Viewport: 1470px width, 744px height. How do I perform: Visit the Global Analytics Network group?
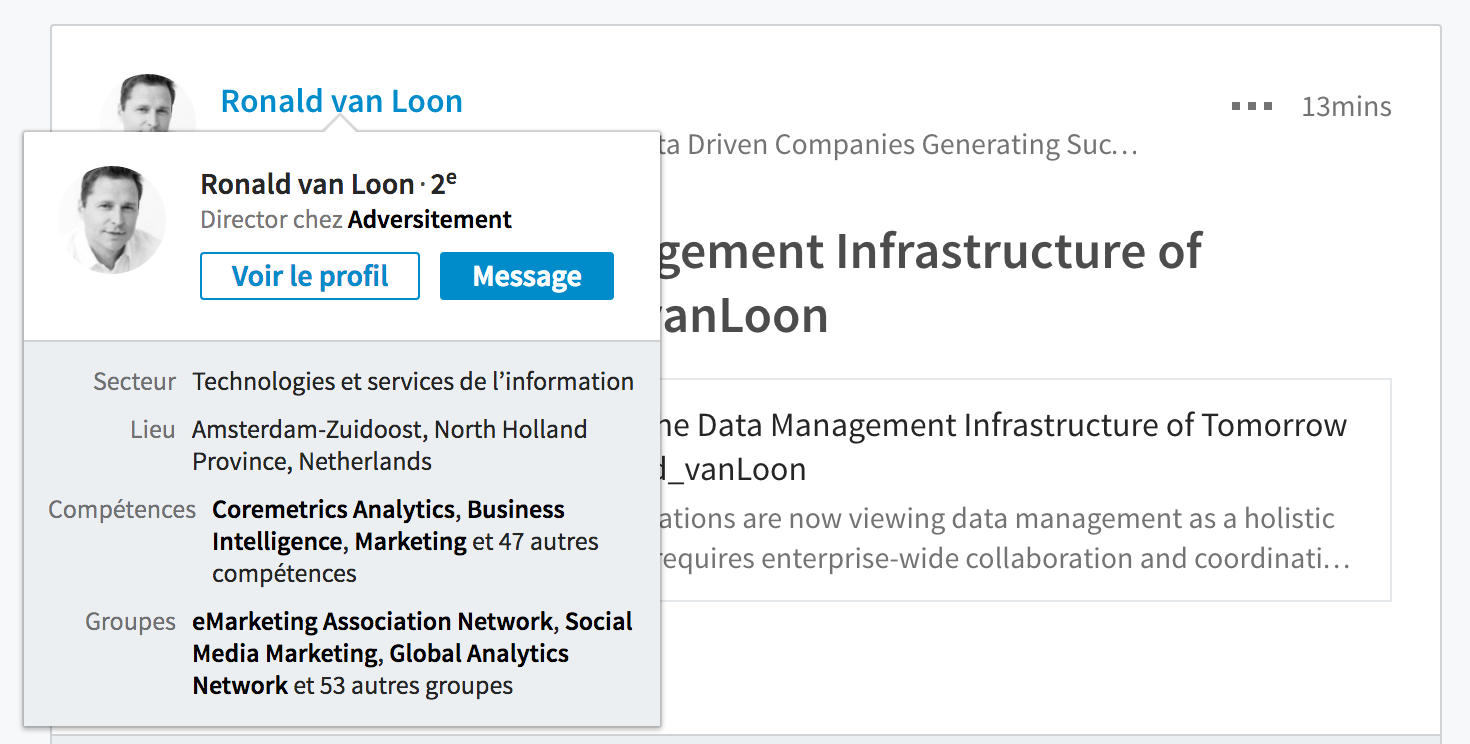pyautogui.click(x=380, y=669)
